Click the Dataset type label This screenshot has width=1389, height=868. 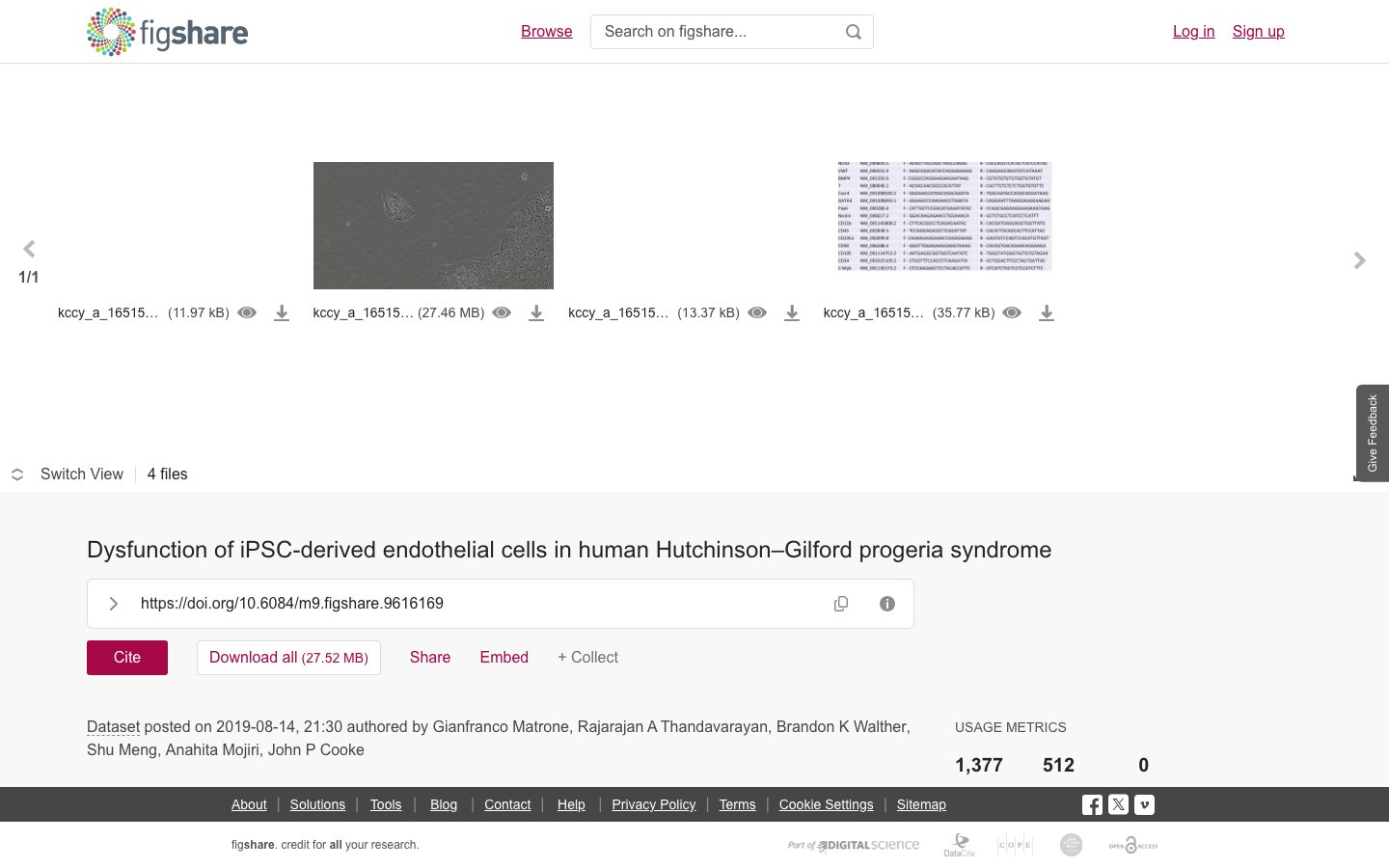click(x=113, y=727)
